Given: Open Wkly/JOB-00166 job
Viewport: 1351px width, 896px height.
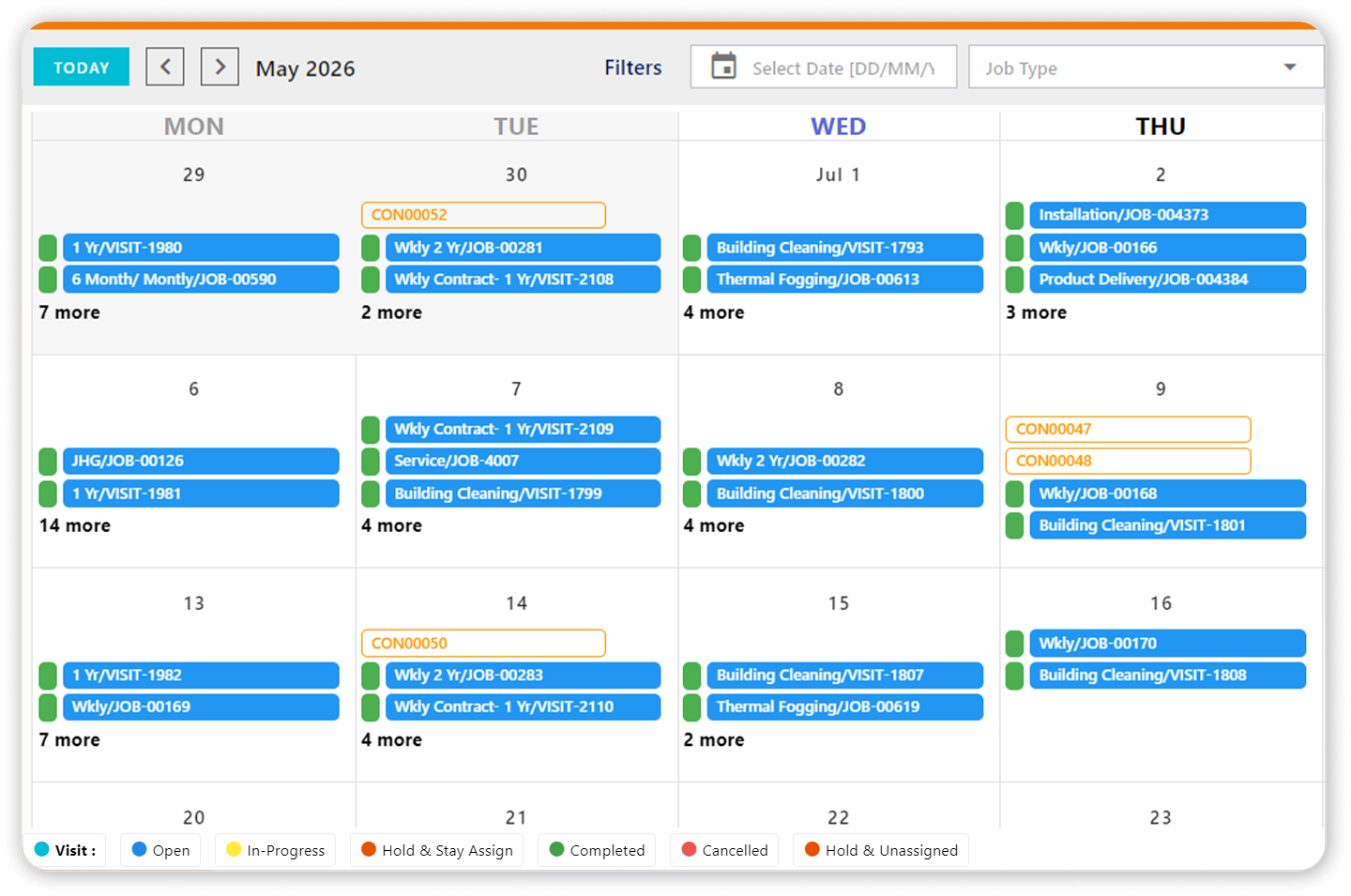Looking at the screenshot, I should [x=1168, y=248].
